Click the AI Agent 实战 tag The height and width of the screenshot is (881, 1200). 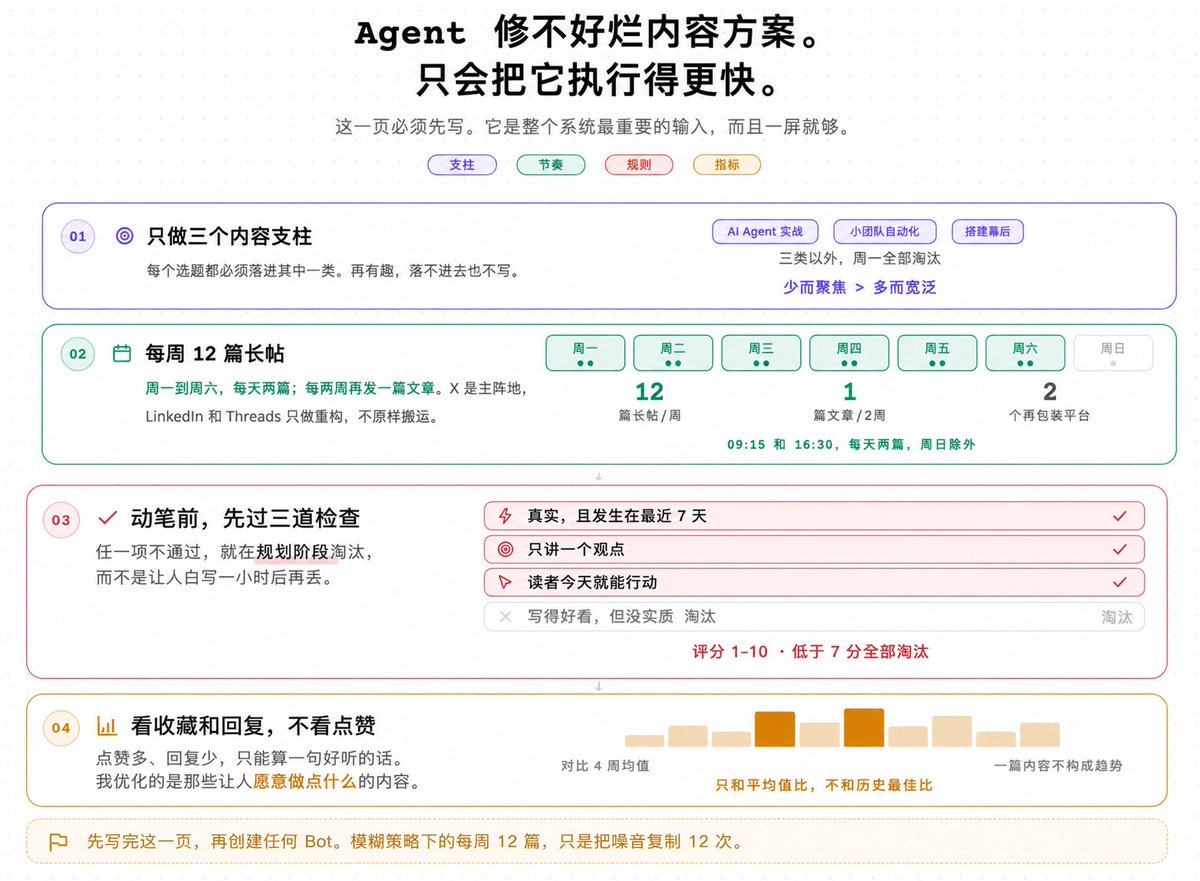tap(765, 232)
